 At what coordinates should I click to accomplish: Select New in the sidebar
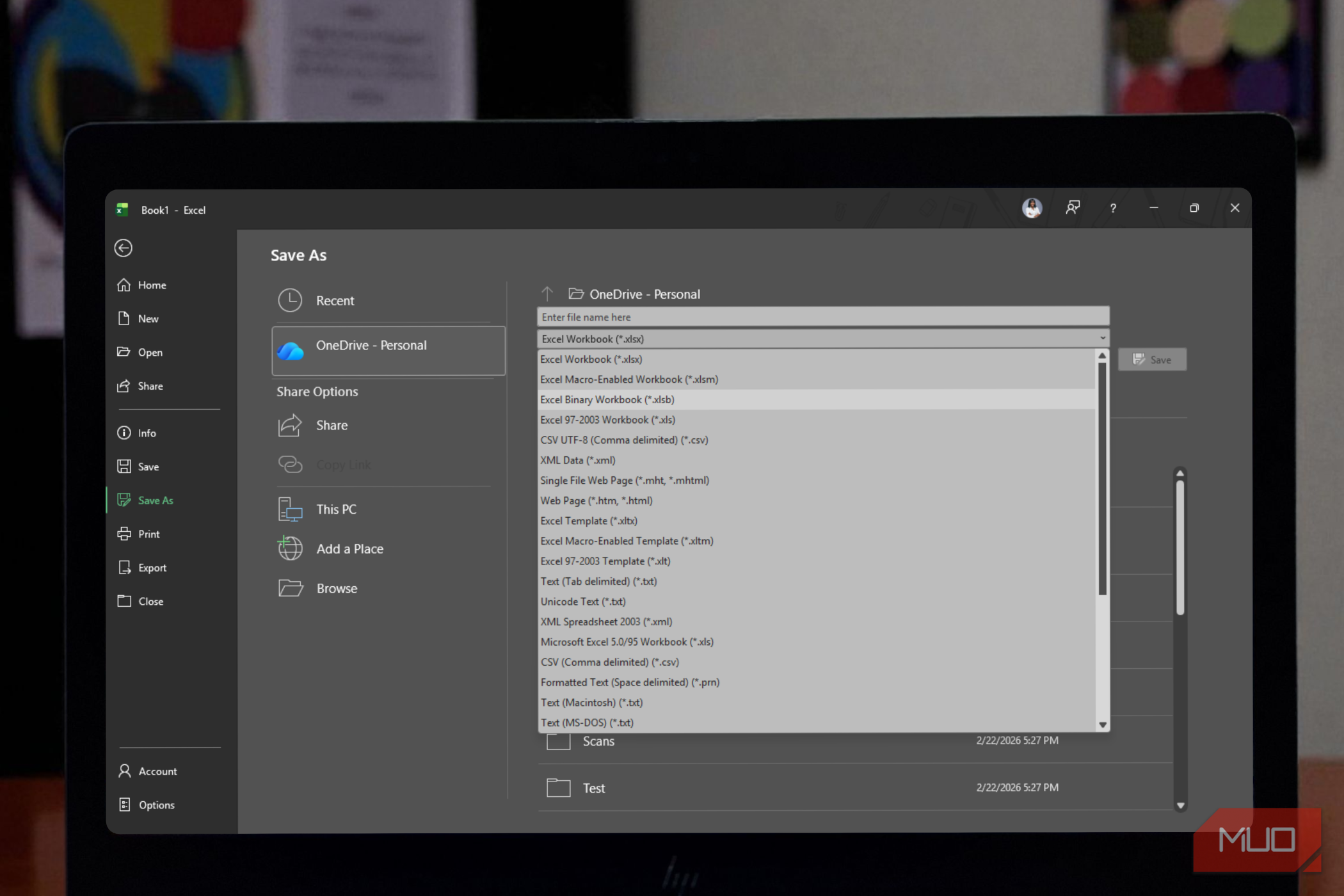[148, 319]
